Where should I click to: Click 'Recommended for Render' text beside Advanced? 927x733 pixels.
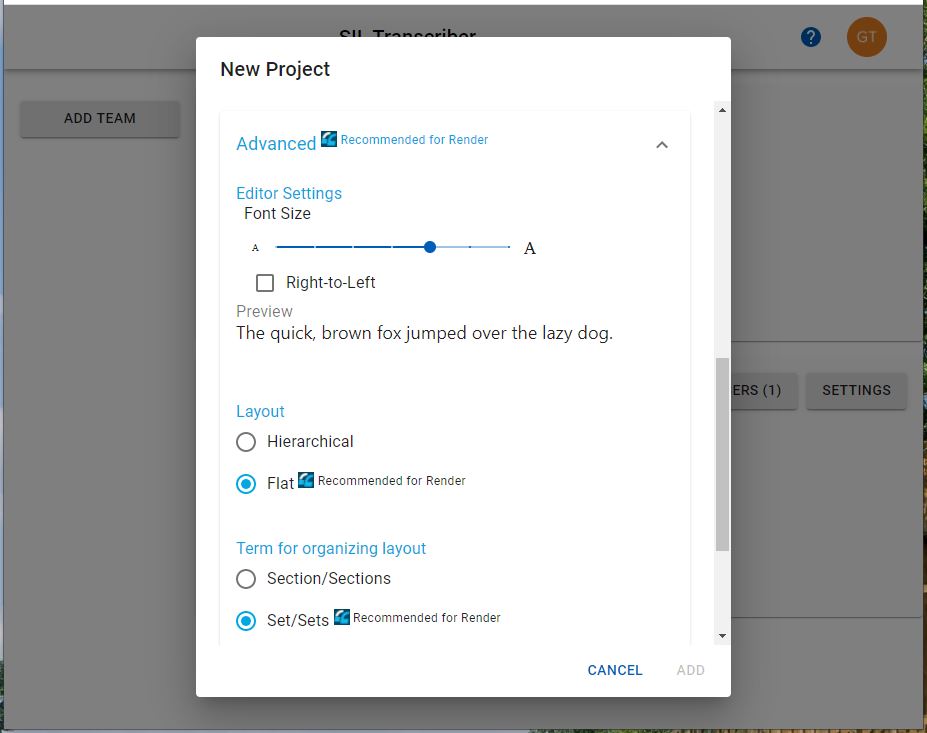click(414, 140)
